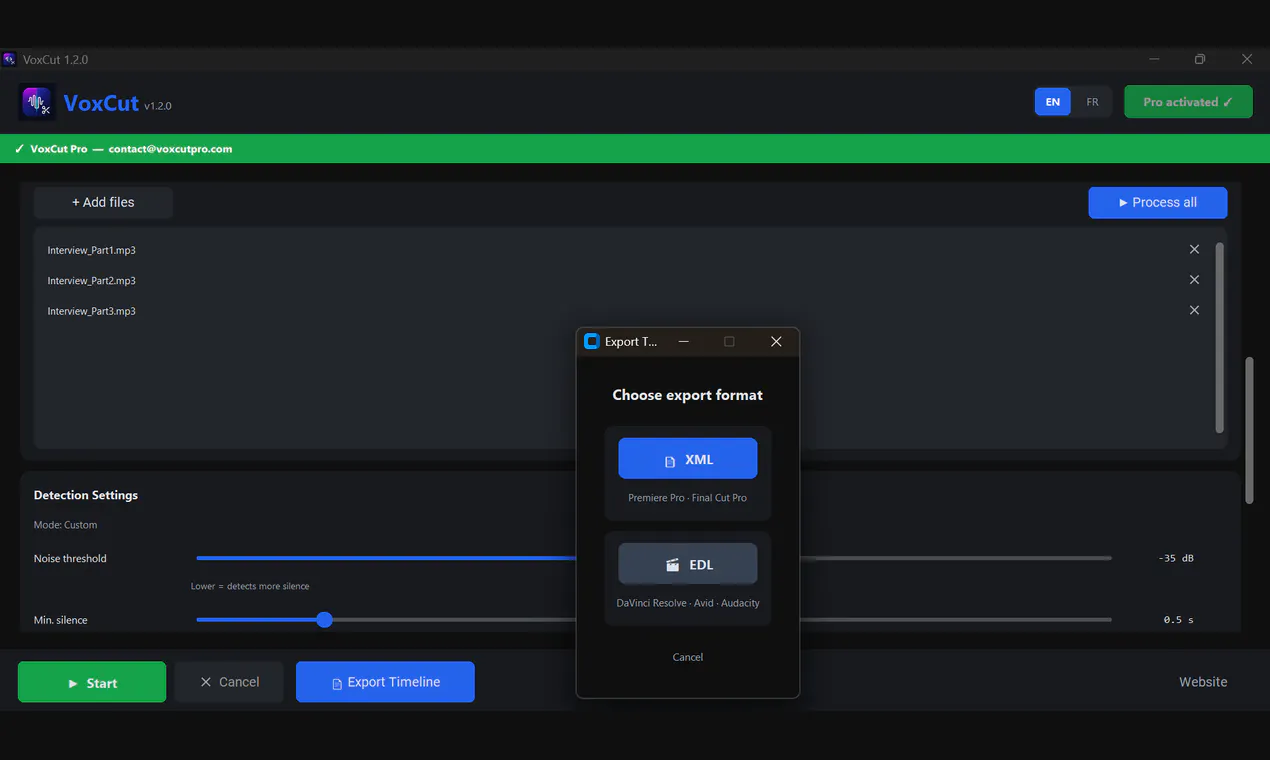Open the Website link
This screenshot has width=1270, height=760.
tap(1203, 682)
